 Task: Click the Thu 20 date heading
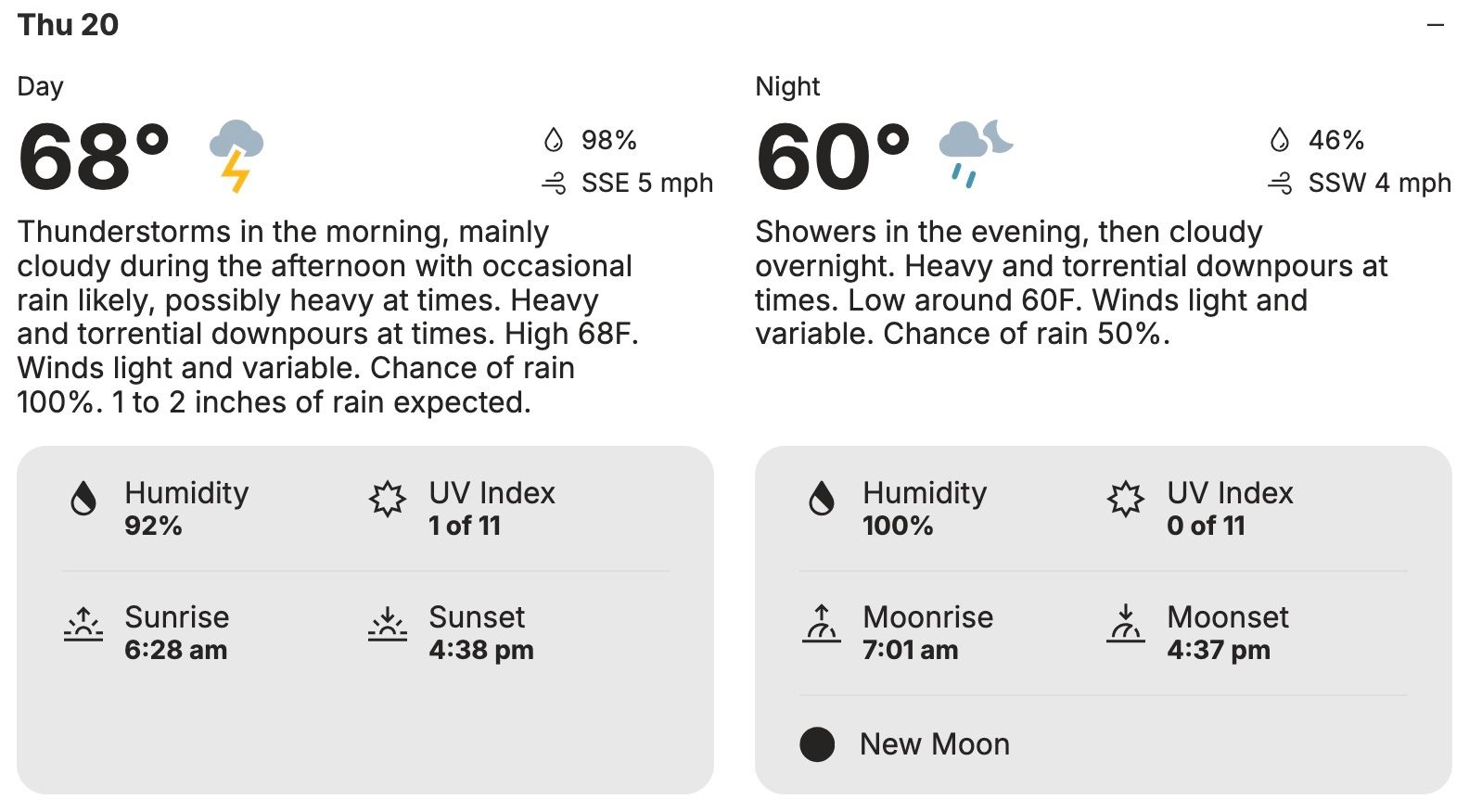[x=68, y=25]
